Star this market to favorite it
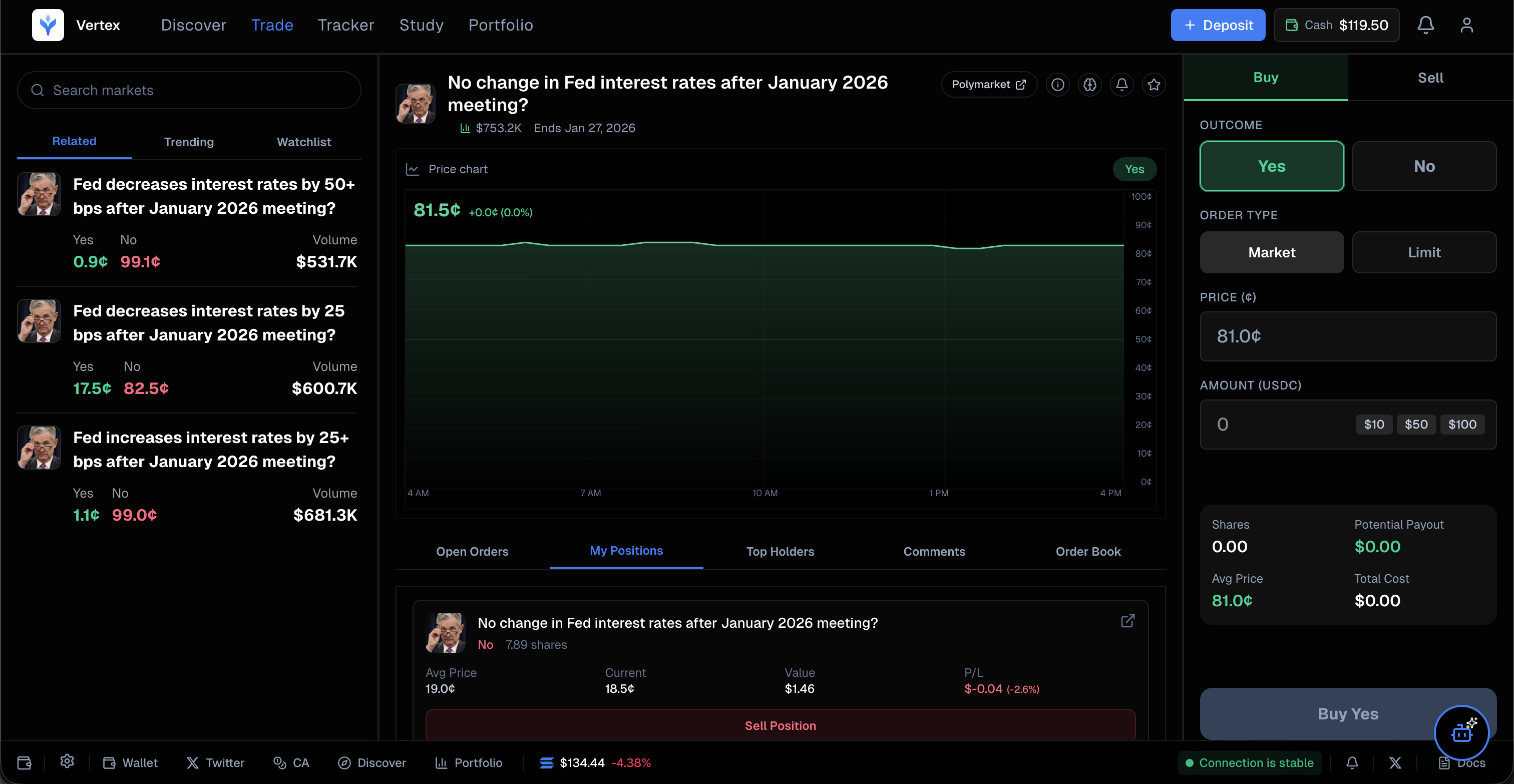Viewport: 1514px width, 784px height. tap(1154, 85)
